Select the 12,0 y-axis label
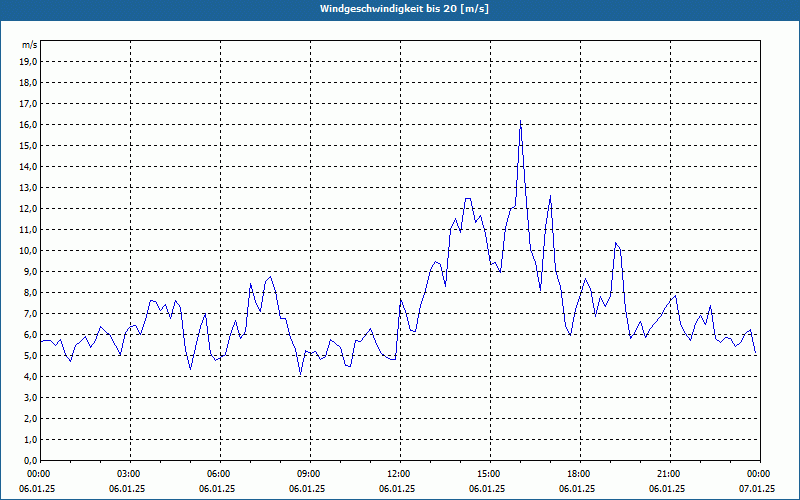This screenshot has height=500, width=800. click(x=28, y=209)
